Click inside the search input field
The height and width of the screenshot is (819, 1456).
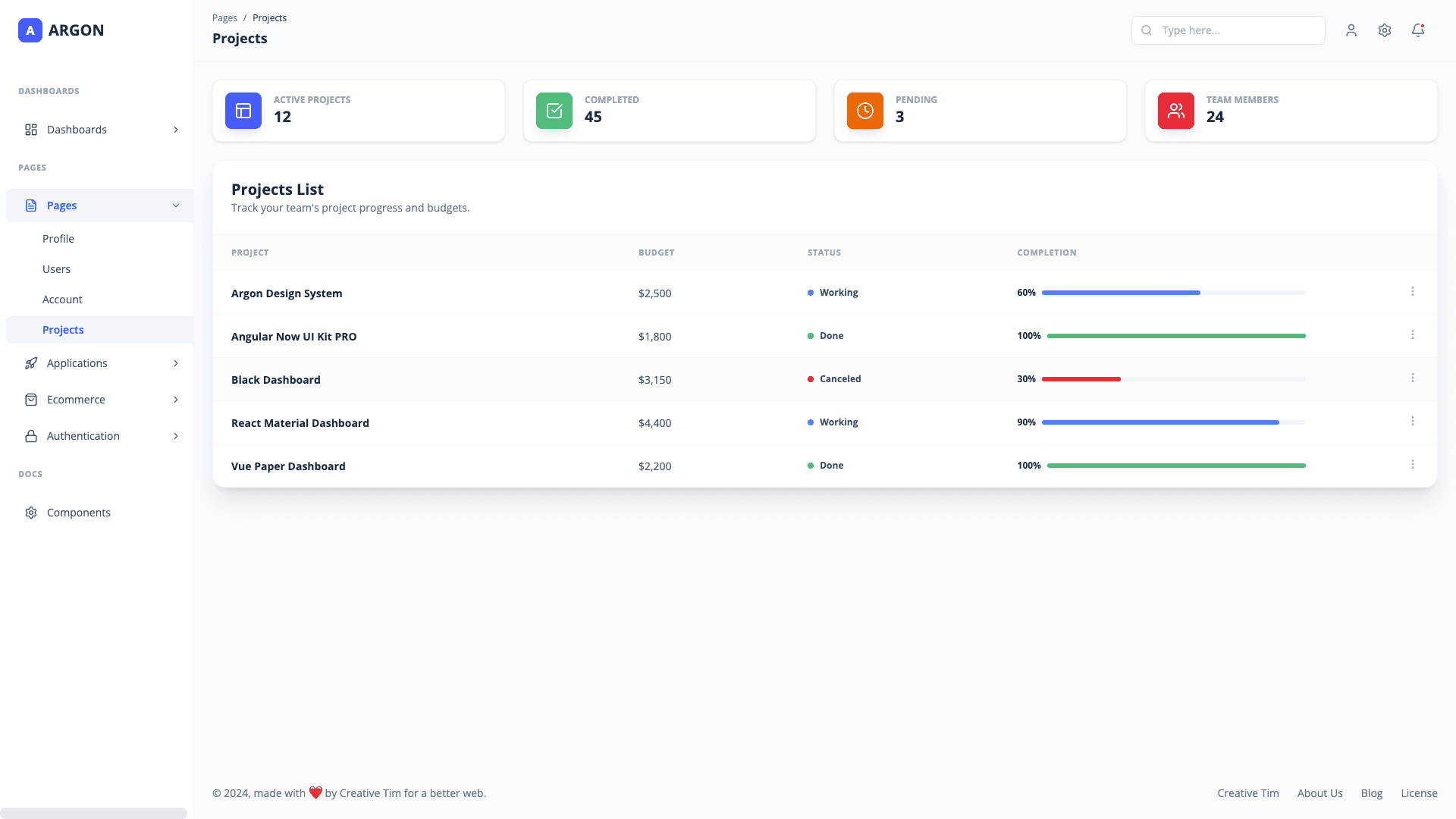(x=1236, y=30)
